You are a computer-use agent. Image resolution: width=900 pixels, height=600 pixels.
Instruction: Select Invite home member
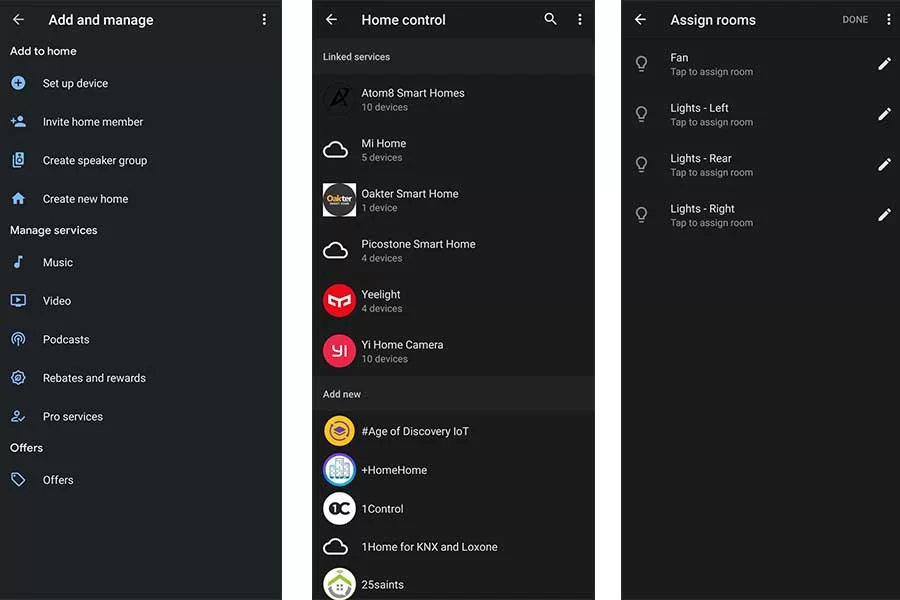coord(141,122)
